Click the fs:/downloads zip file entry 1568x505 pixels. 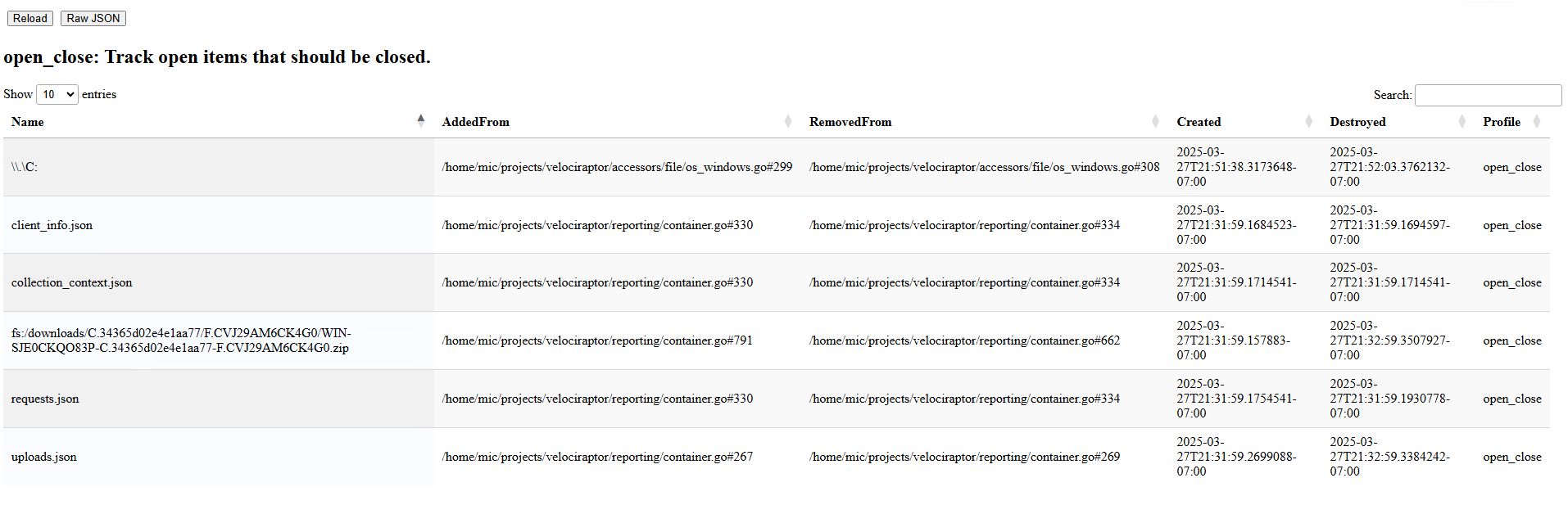pos(180,340)
